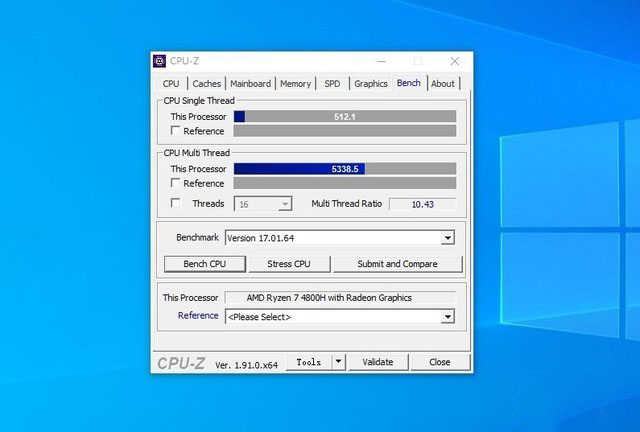Screen dimensions: 640x432
Task: Click the CPU-Z app icon in title bar
Action: pos(160,61)
